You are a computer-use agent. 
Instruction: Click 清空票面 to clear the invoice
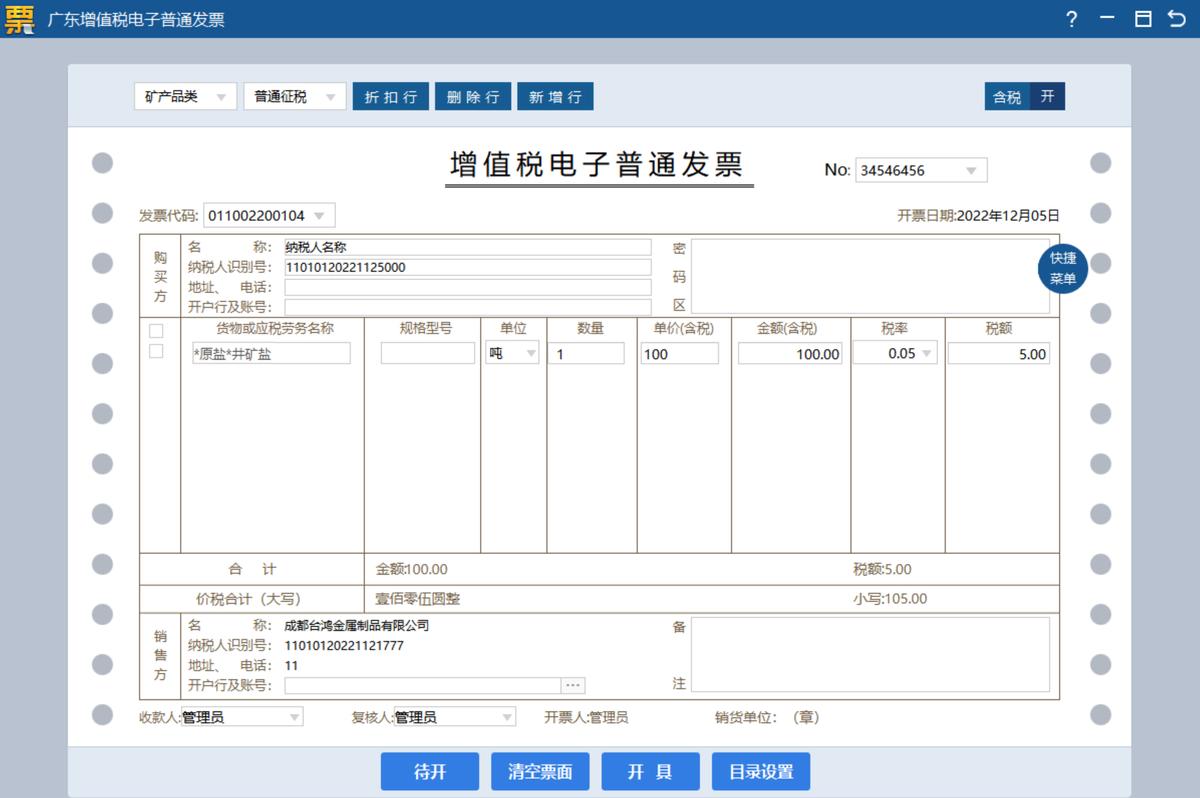540,771
